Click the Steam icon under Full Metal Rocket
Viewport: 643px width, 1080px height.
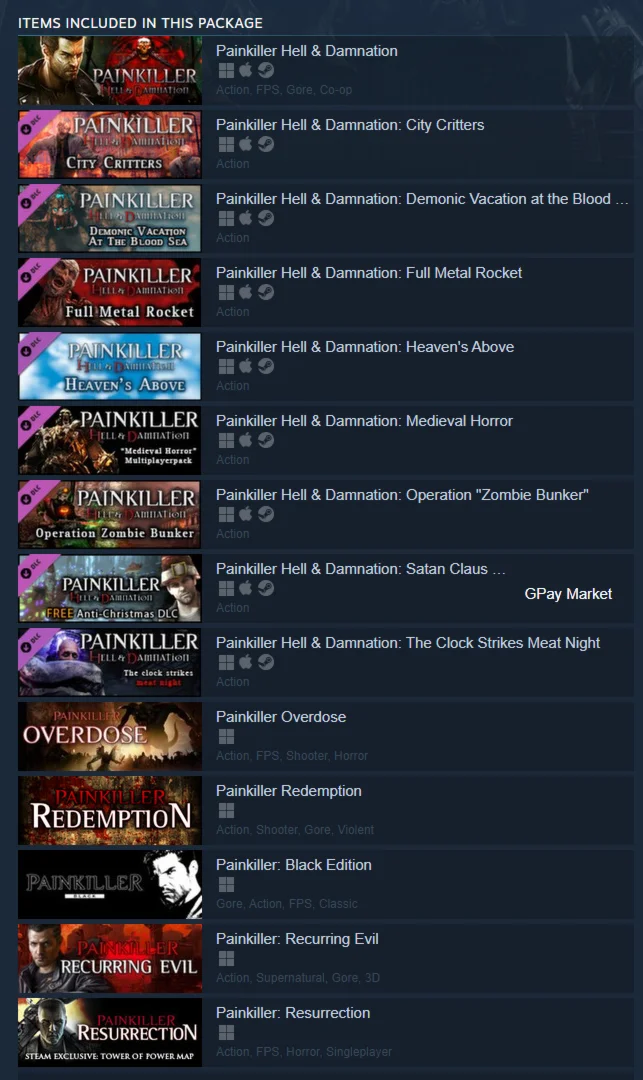(266, 292)
